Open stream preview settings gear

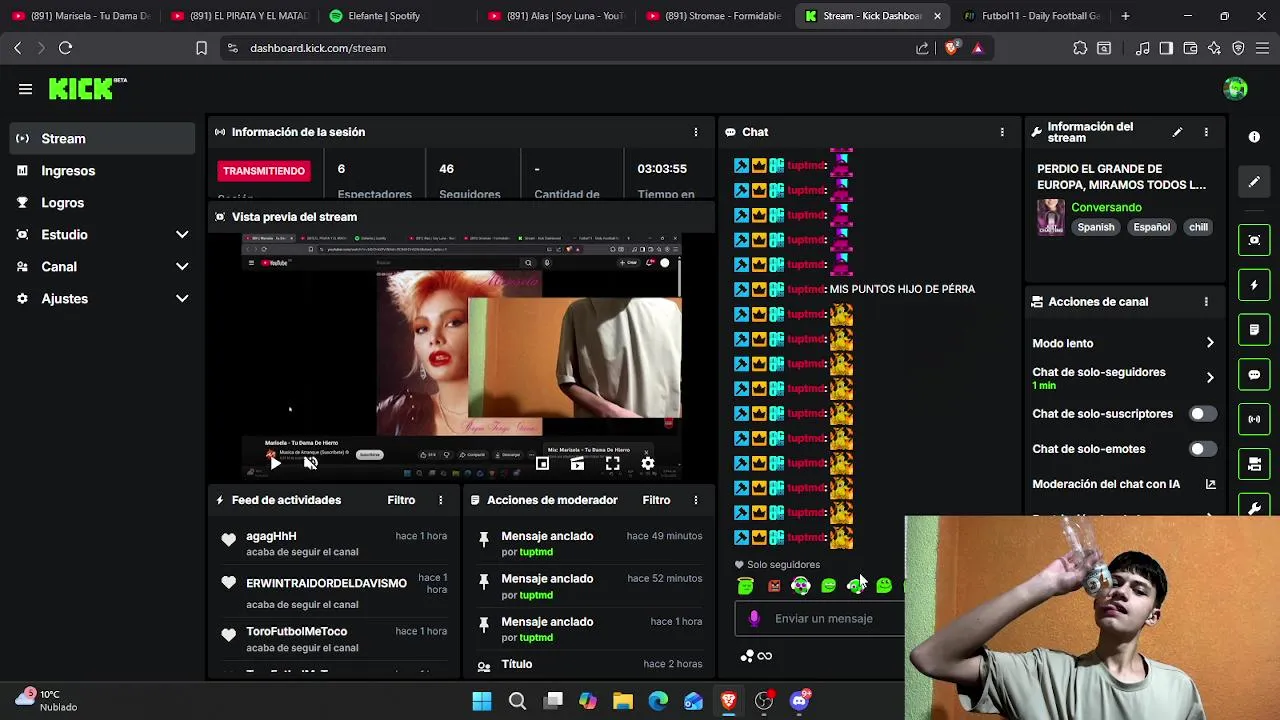[x=648, y=463]
